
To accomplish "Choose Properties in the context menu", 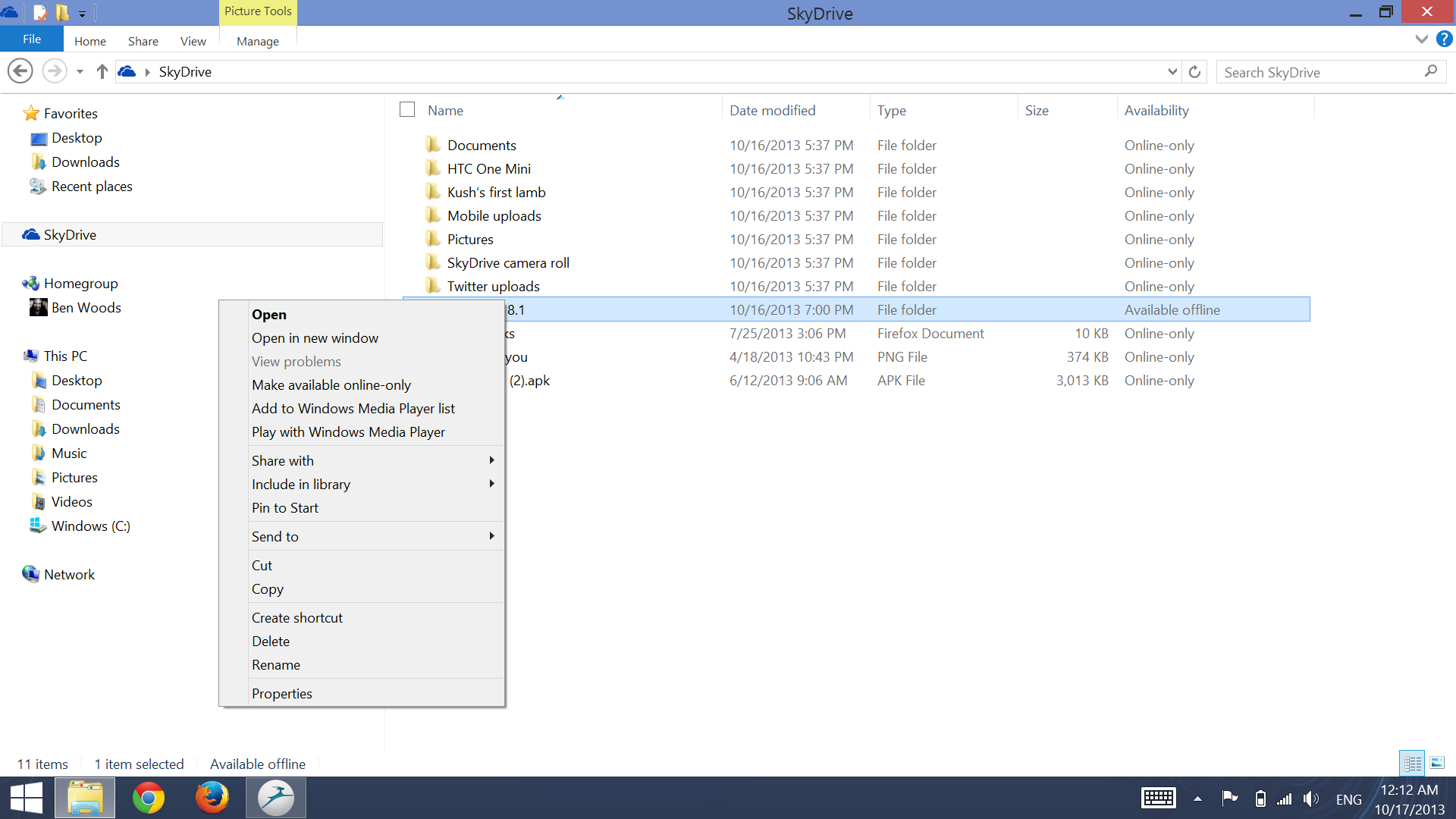I will click(x=282, y=693).
